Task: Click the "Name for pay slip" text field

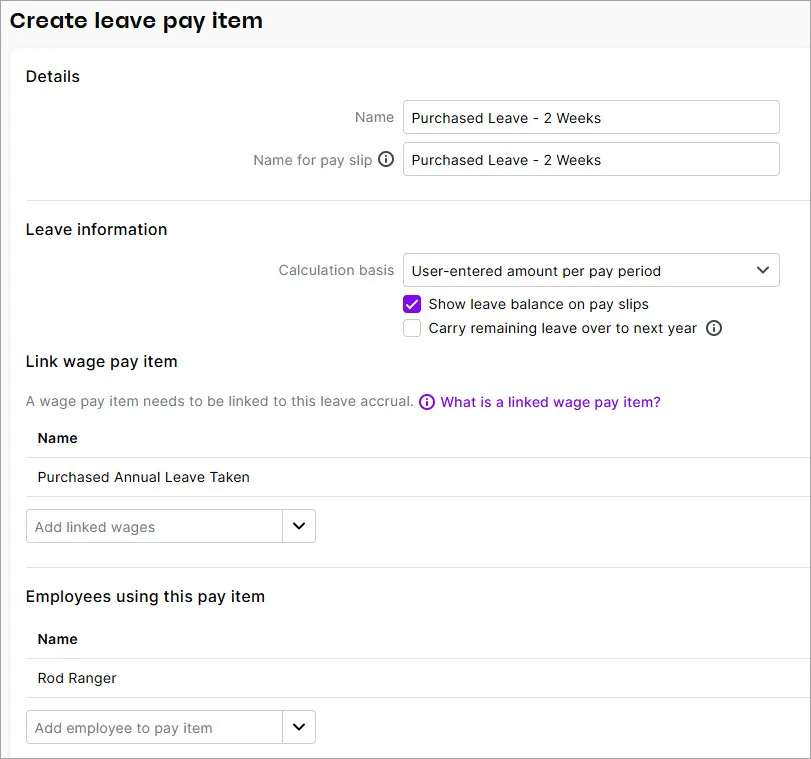Action: pyautogui.click(x=591, y=159)
